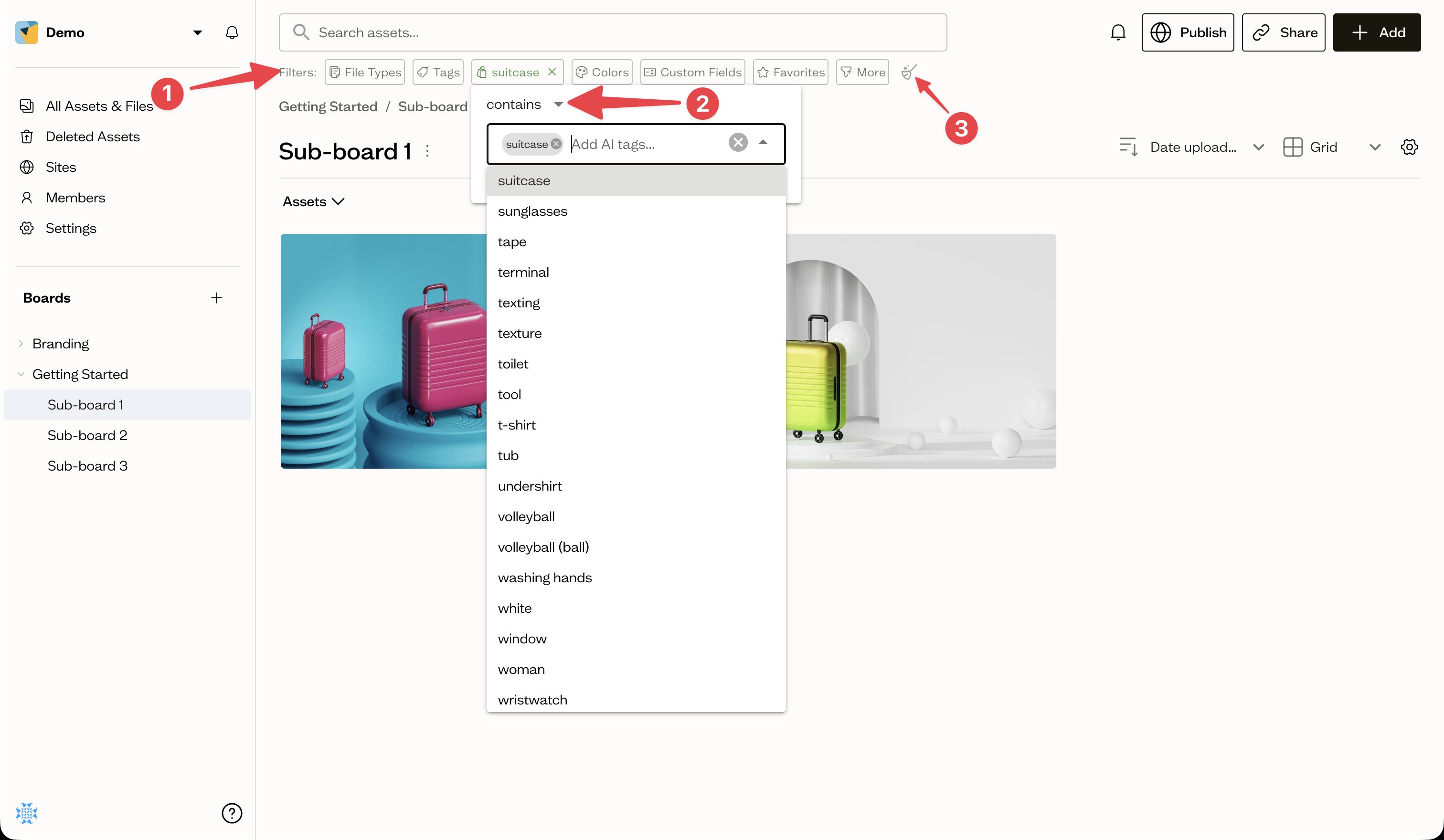Pick the wristwatch tag
The width and height of the screenshot is (1444, 840).
[x=636, y=699]
